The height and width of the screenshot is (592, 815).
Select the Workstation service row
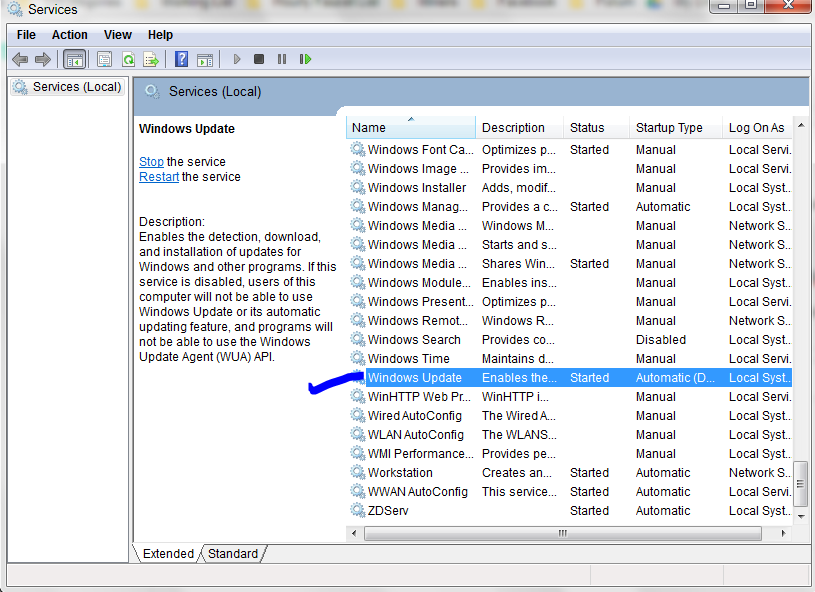coord(569,472)
